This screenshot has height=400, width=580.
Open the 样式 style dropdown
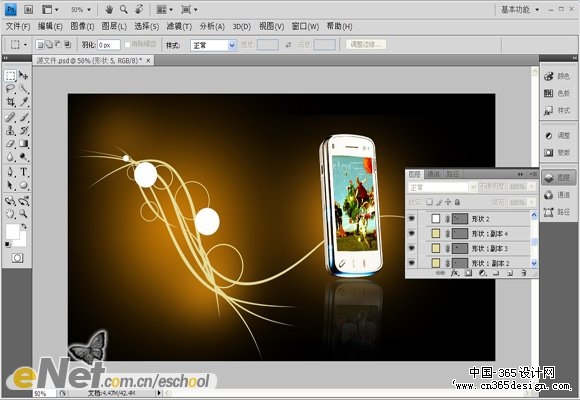[x=213, y=45]
